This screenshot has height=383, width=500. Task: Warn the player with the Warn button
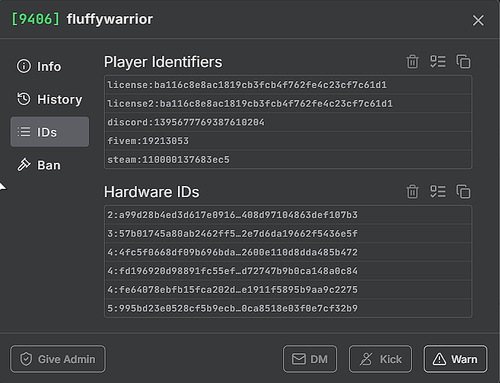(x=455, y=359)
